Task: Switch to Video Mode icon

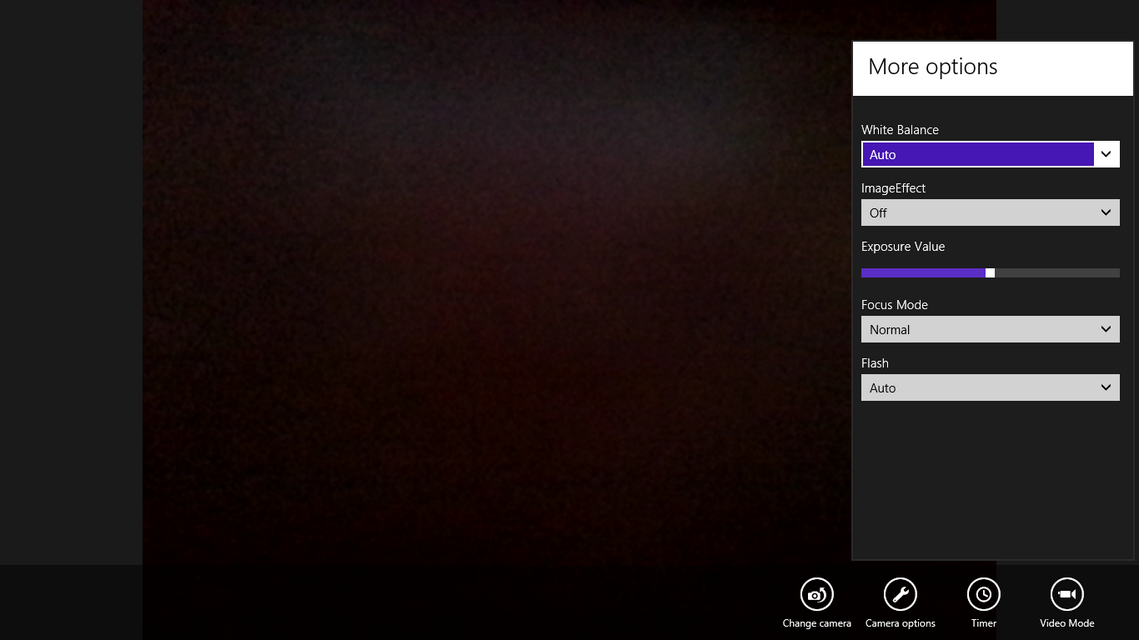Action: (1066, 595)
